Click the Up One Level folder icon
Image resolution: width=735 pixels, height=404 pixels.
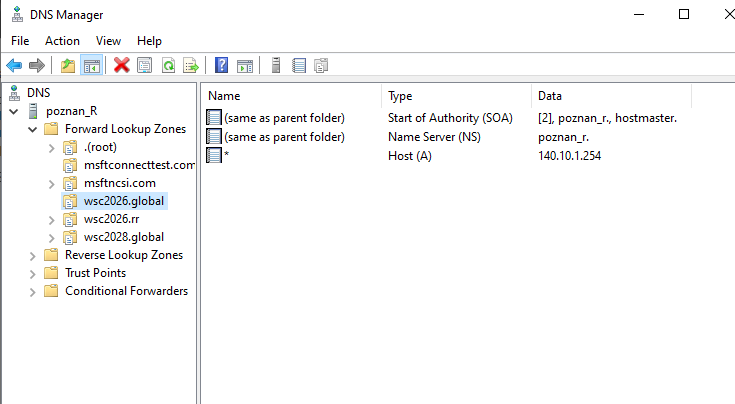coord(68,66)
